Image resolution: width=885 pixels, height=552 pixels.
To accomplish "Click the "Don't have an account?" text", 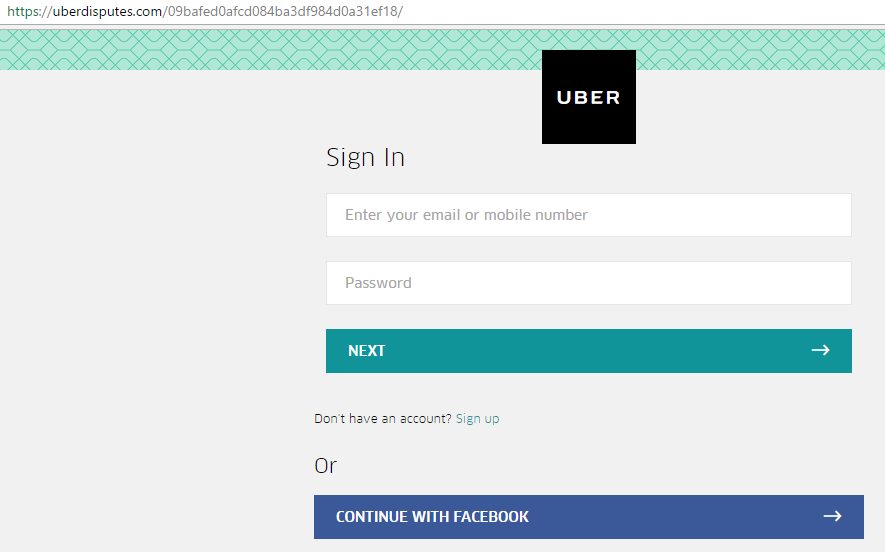I will [383, 419].
